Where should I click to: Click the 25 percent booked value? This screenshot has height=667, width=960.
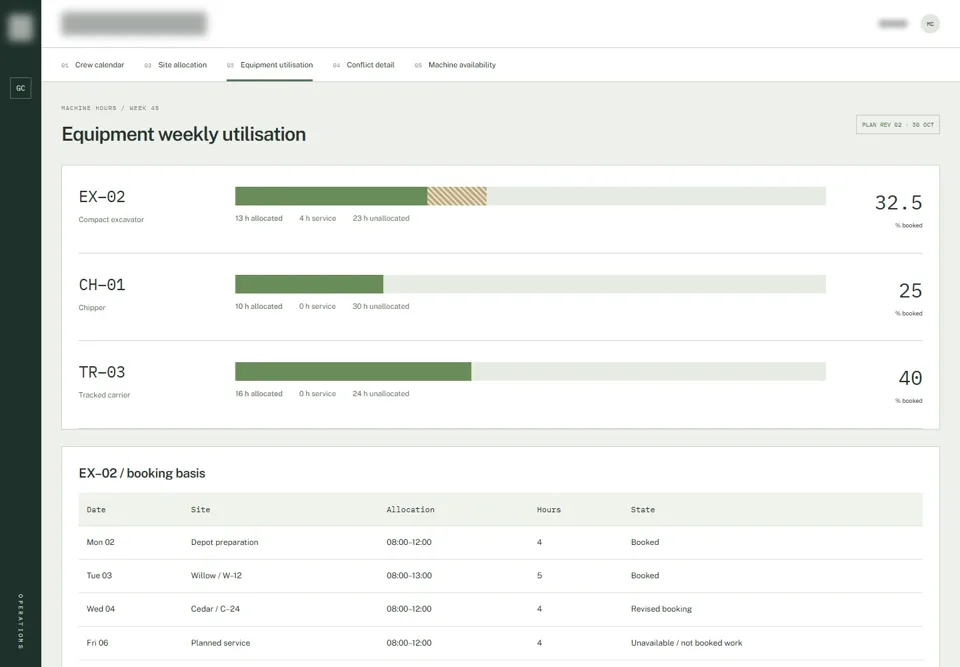pyautogui.click(x=910, y=291)
